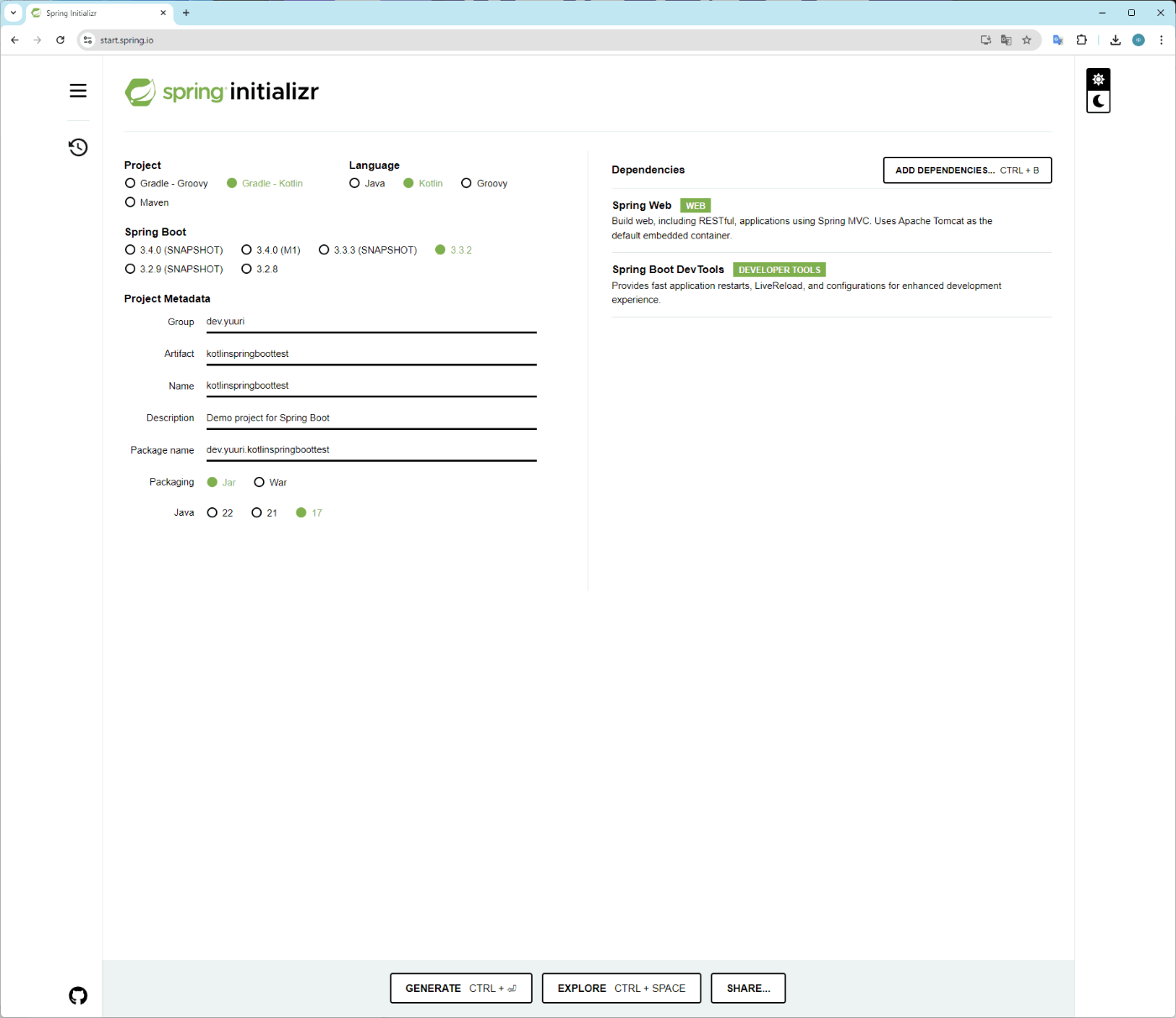The width and height of the screenshot is (1176, 1018).
Task: Click the Dependencies heading
Action: [648, 170]
